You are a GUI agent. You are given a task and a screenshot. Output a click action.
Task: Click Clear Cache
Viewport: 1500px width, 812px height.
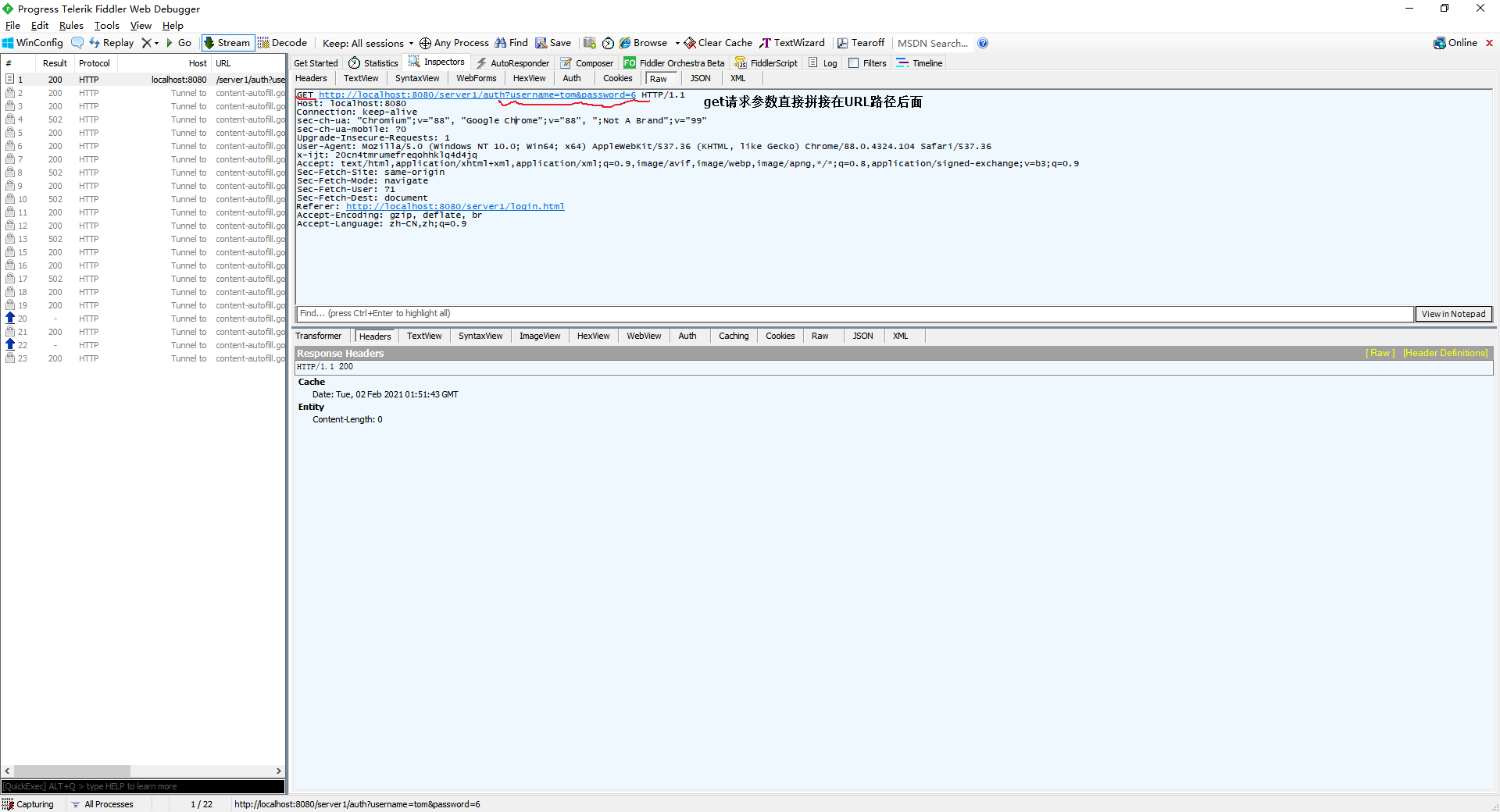tap(718, 43)
